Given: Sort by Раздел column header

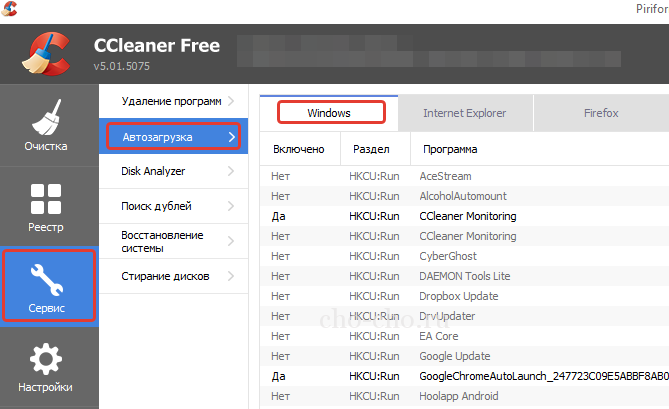Looking at the screenshot, I should 370,149.
